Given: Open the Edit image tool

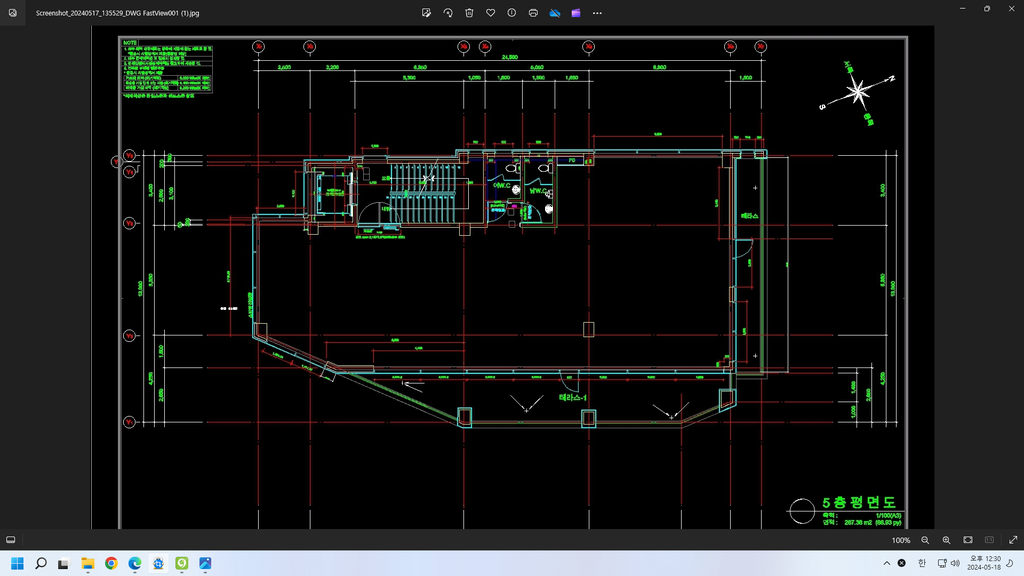Looking at the screenshot, I should coord(426,13).
